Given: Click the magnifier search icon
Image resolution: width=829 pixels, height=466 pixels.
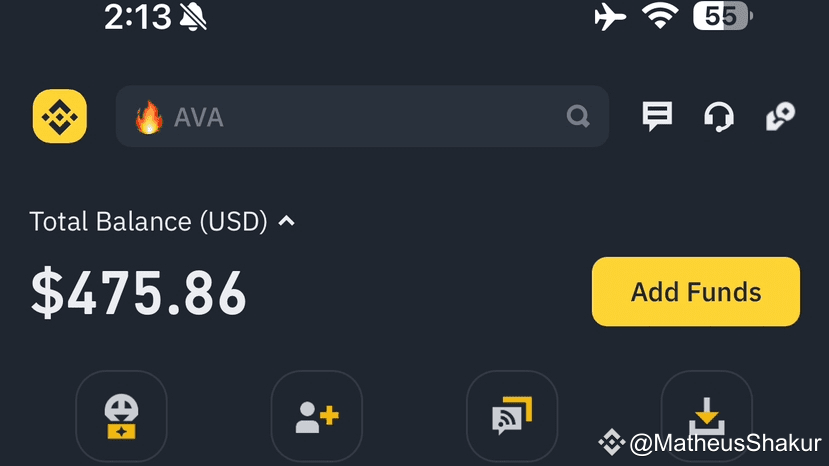Looking at the screenshot, I should coord(578,116).
